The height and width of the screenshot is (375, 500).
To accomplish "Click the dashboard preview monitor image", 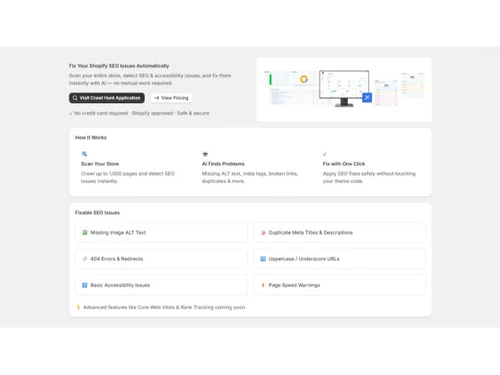I will [344, 89].
